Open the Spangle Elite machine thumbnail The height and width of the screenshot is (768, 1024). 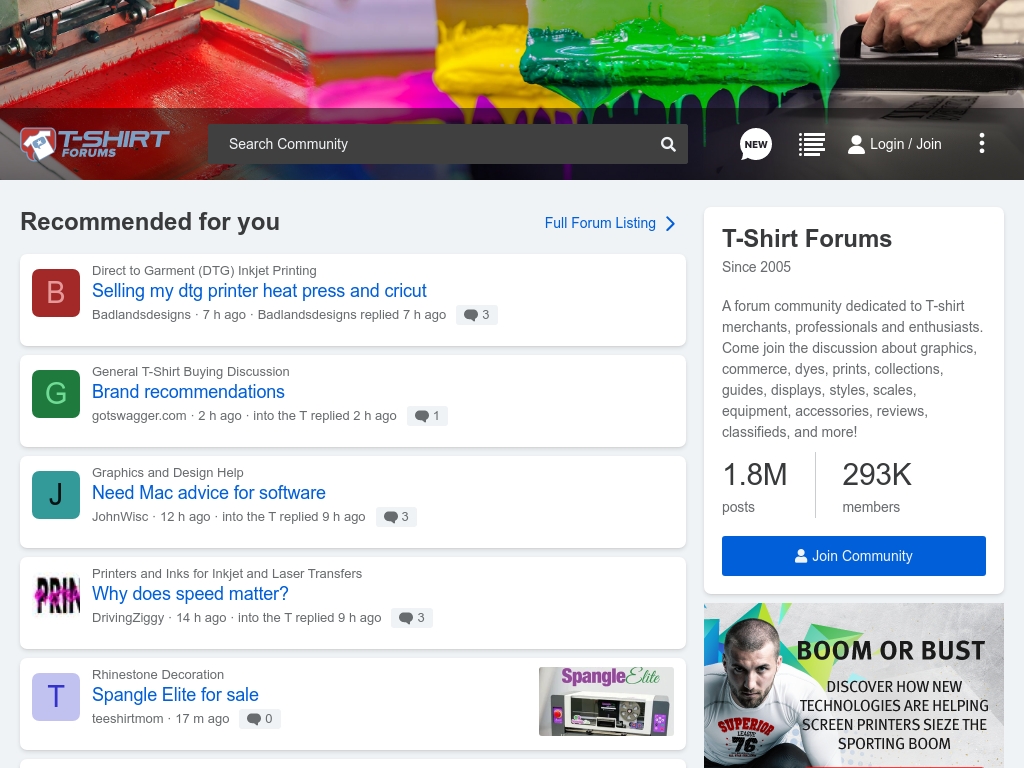606,701
